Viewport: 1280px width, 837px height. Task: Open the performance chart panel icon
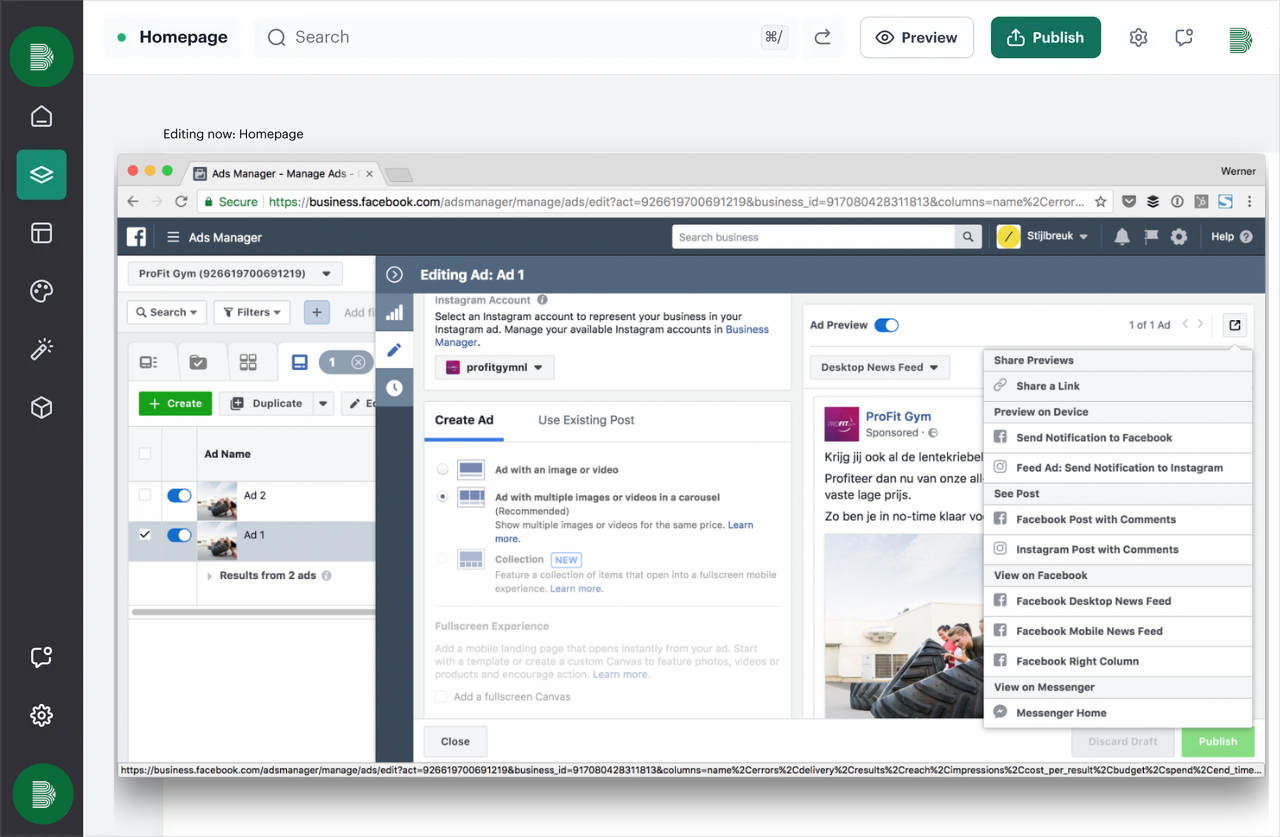tap(394, 311)
